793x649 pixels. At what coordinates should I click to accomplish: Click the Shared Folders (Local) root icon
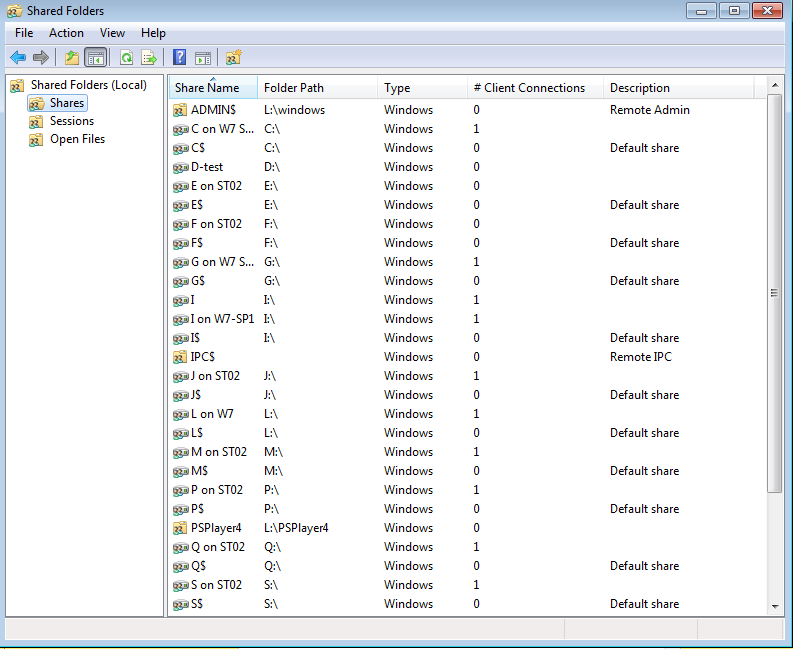[17, 85]
